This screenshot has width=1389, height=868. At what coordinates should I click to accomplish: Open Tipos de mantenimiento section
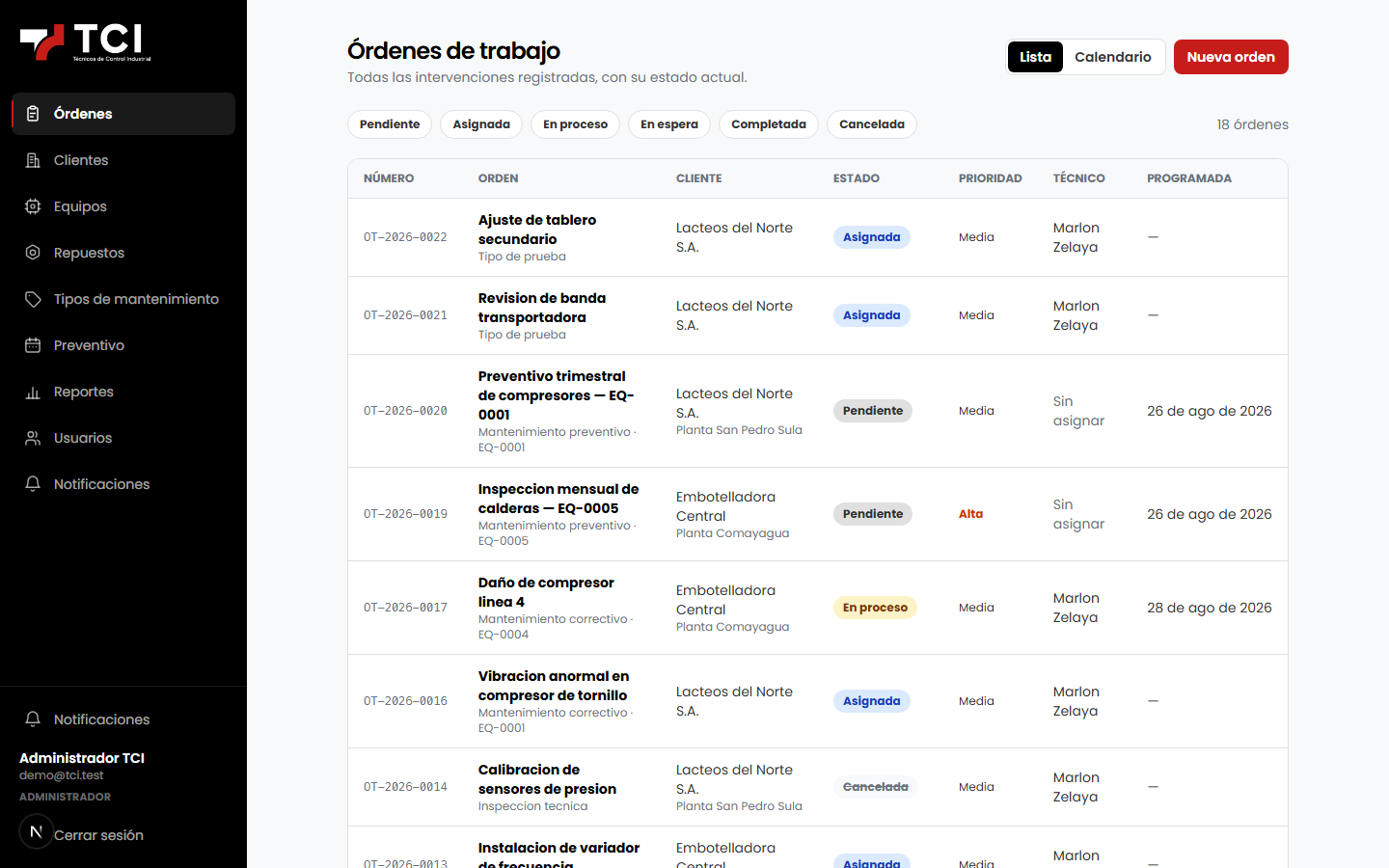coord(123,299)
